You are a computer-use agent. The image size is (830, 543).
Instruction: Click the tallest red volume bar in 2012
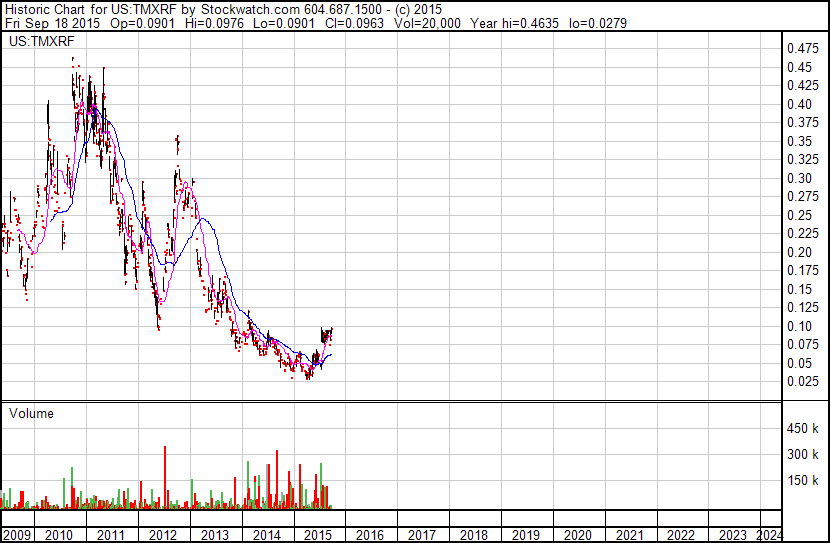click(x=165, y=477)
